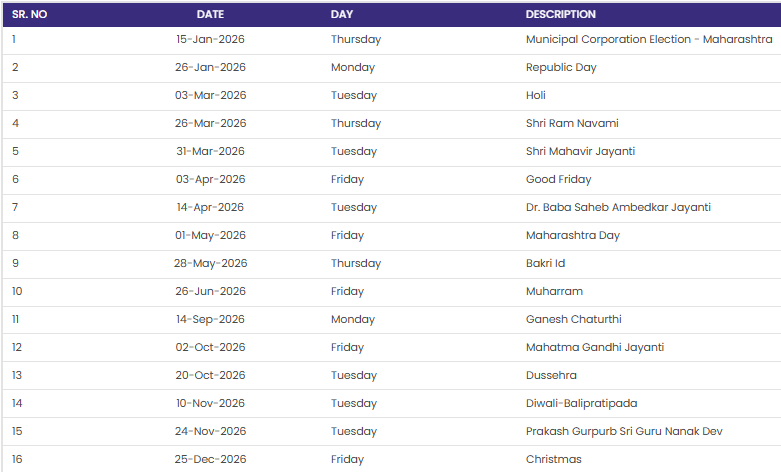Click the SR. NO column header
781x472 pixels.
(29, 14)
